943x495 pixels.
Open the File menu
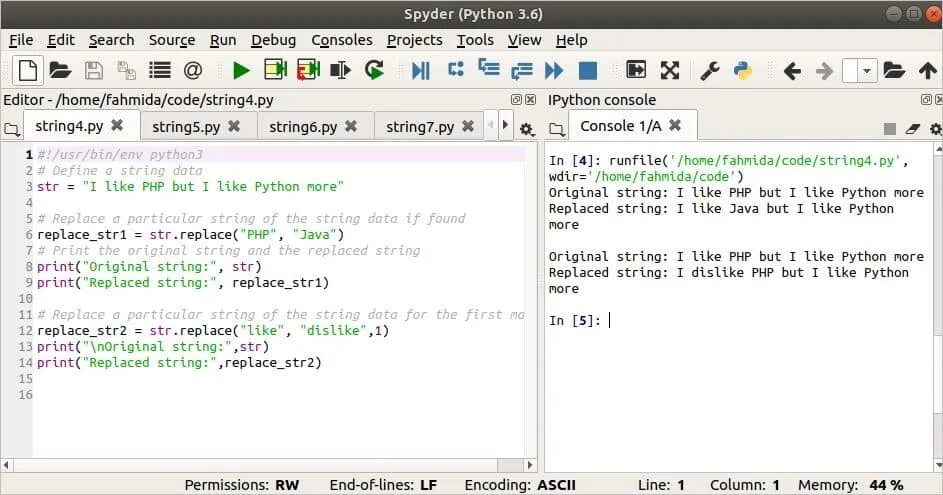pyautogui.click(x=21, y=40)
